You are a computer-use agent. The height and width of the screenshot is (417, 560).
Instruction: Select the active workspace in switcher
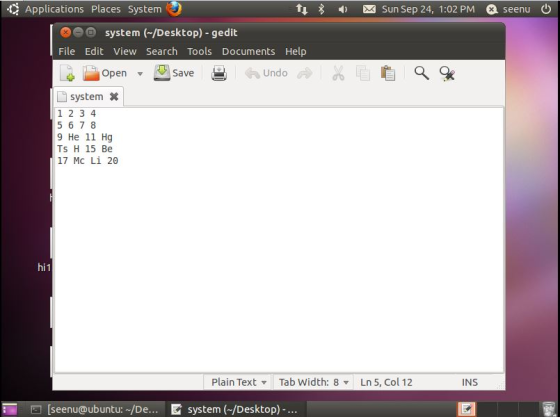(466, 409)
